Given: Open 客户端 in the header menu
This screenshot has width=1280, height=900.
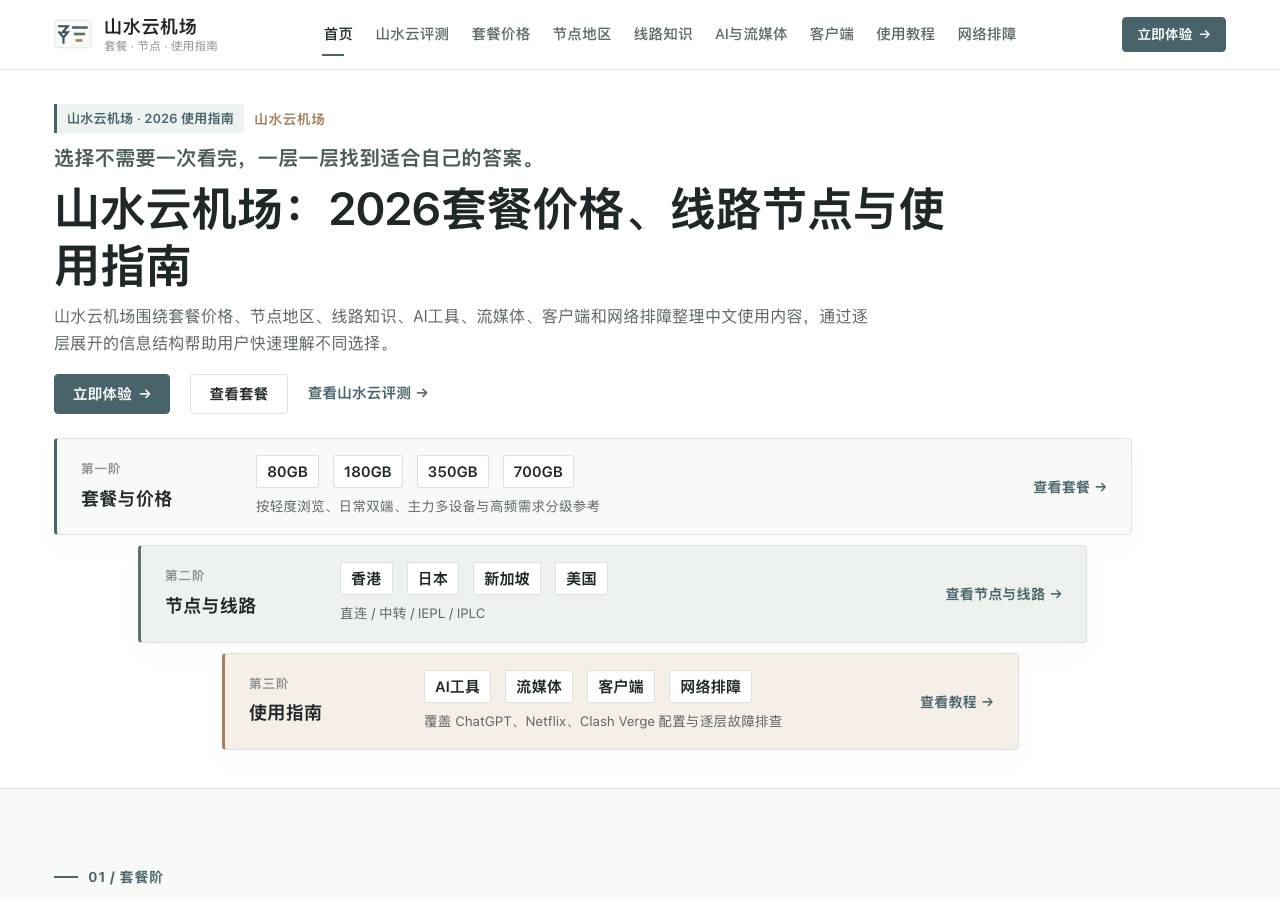Looking at the screenshot, I should pyautogui.click(x=832, y=34).
